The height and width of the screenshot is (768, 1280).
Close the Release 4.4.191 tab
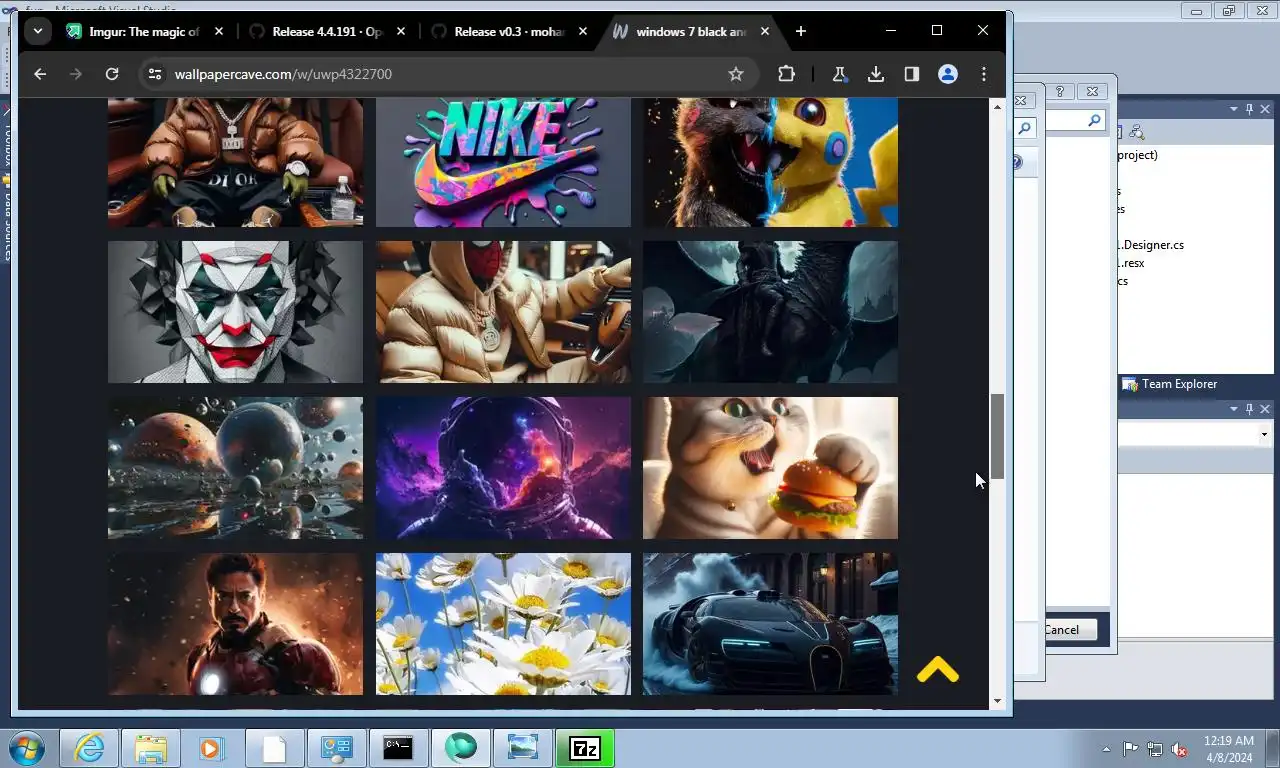tap(401, 31)
